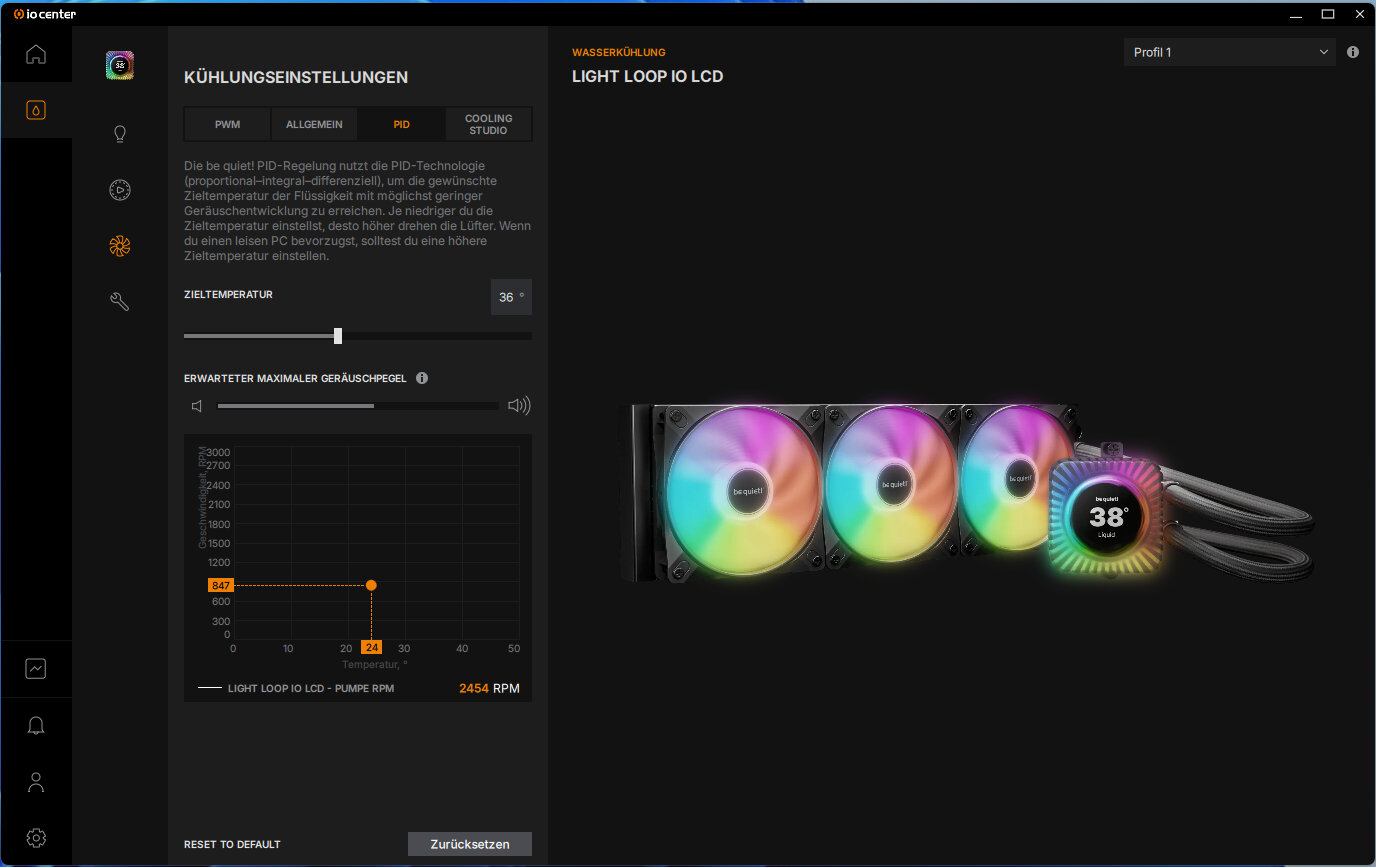Image resolution: width=1376 pixels, height=867 pixels.
Task: Click the KÜHLUNGSEINSTELLUNGEN heading
Action: 296,77
